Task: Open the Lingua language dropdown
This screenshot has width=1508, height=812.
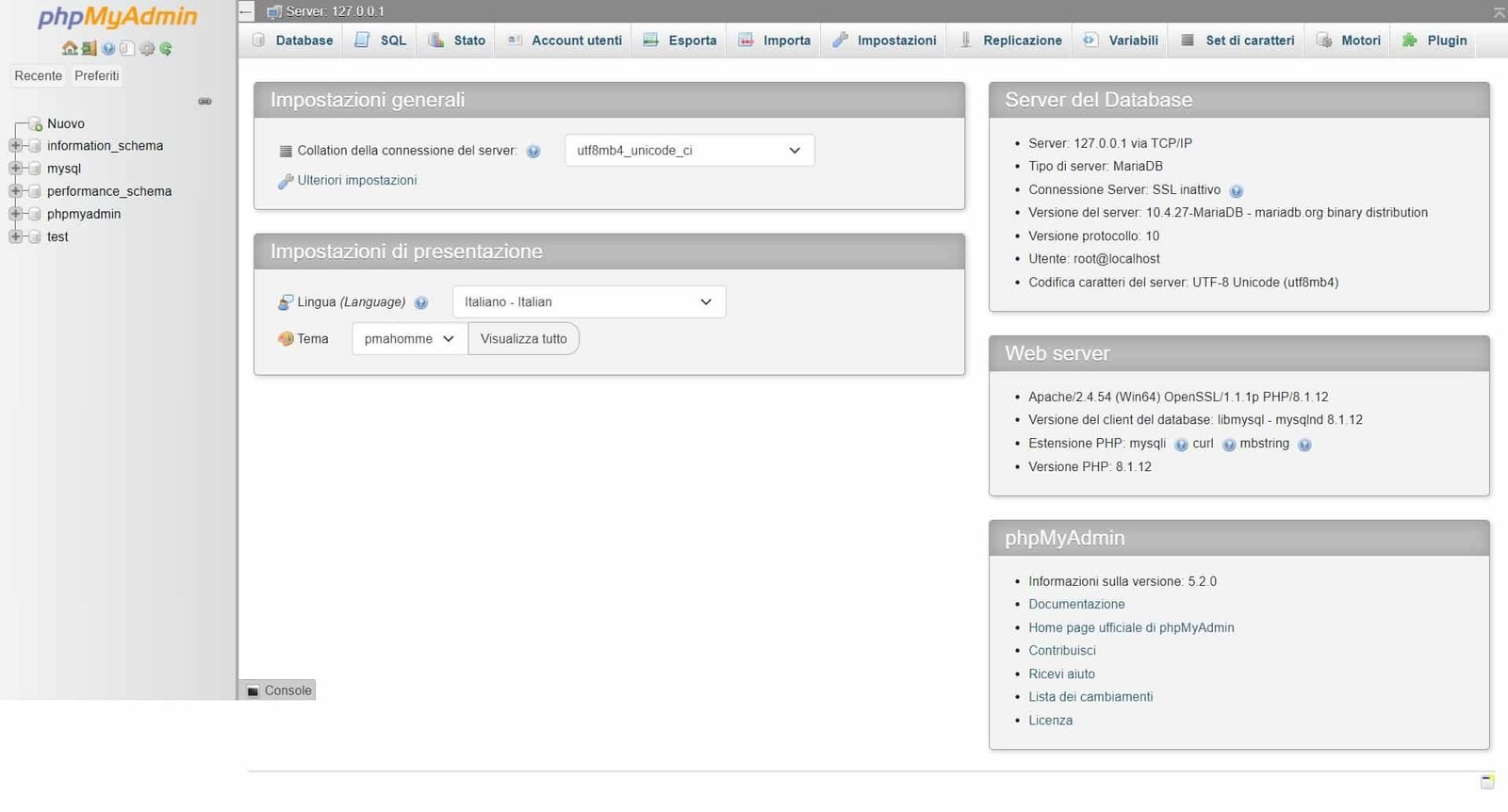Action: (x=588, y=301)
